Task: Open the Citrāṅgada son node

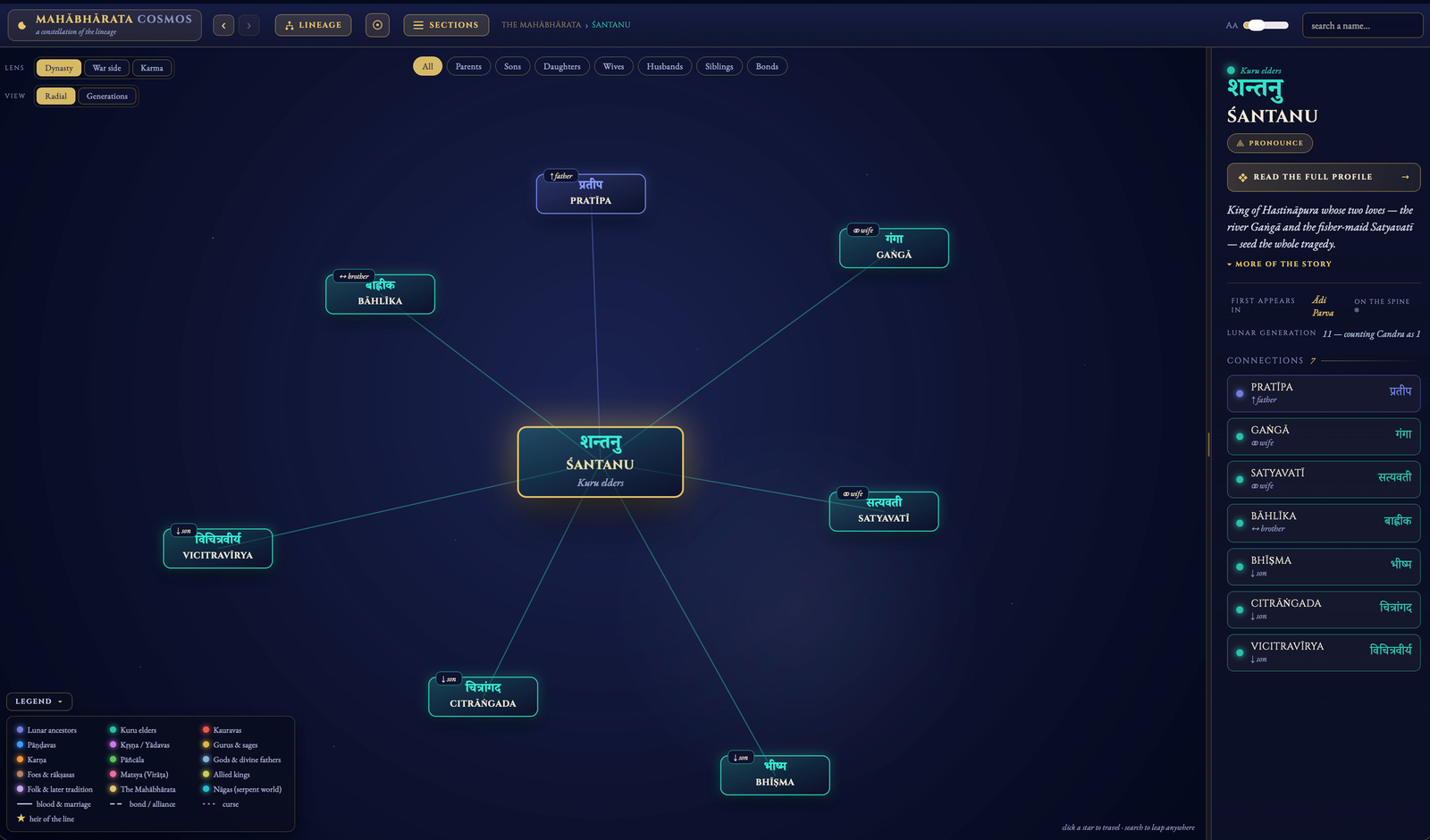Action: [483, 696]
